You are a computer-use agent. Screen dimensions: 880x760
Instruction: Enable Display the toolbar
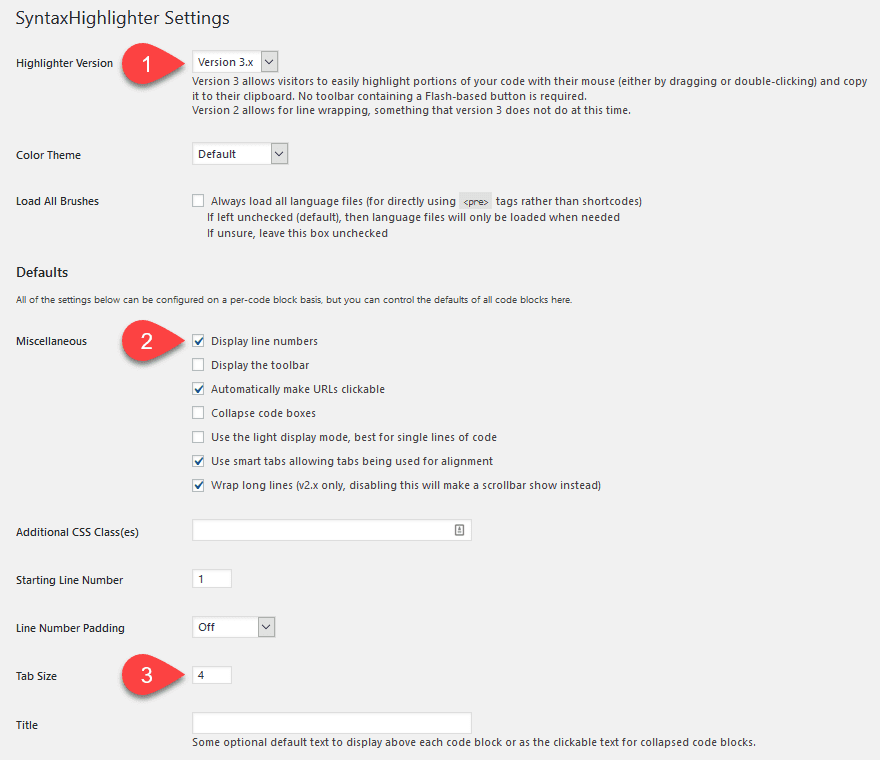(x=198, y=364)
